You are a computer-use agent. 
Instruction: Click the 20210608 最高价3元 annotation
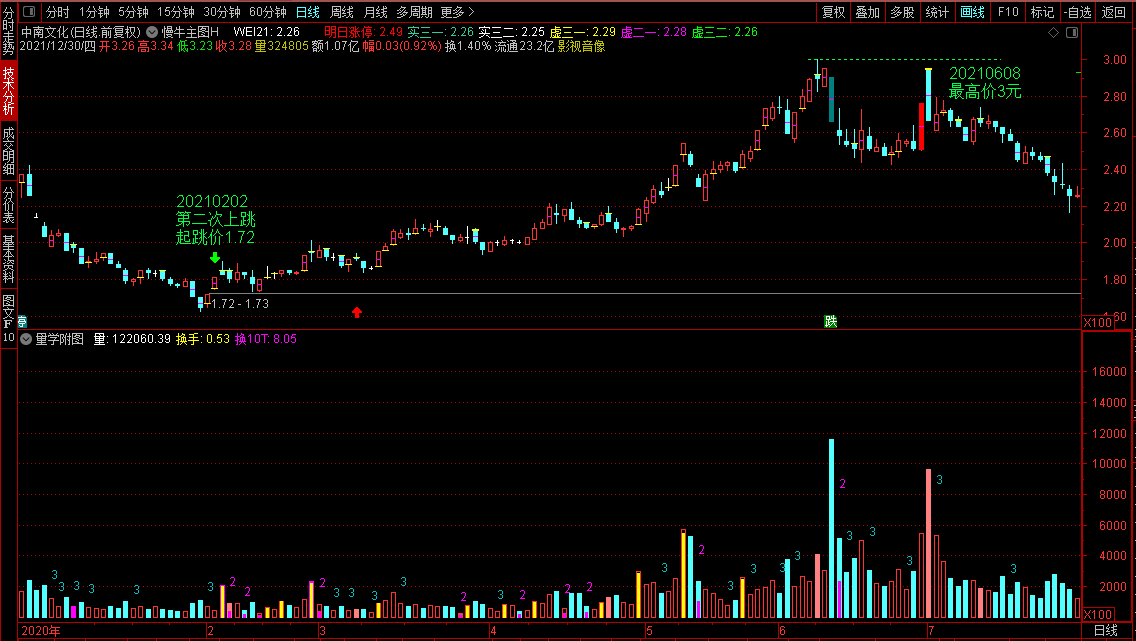point(985,83)
